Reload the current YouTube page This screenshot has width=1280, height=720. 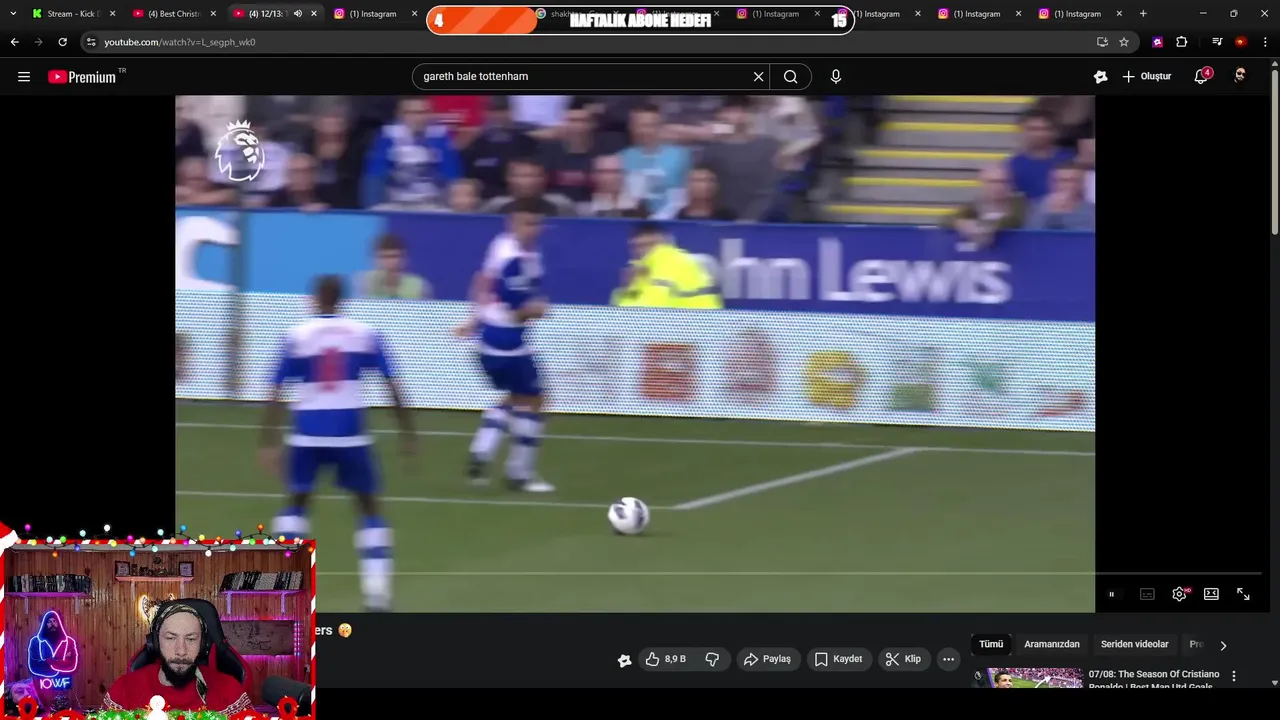coord(62,42)
